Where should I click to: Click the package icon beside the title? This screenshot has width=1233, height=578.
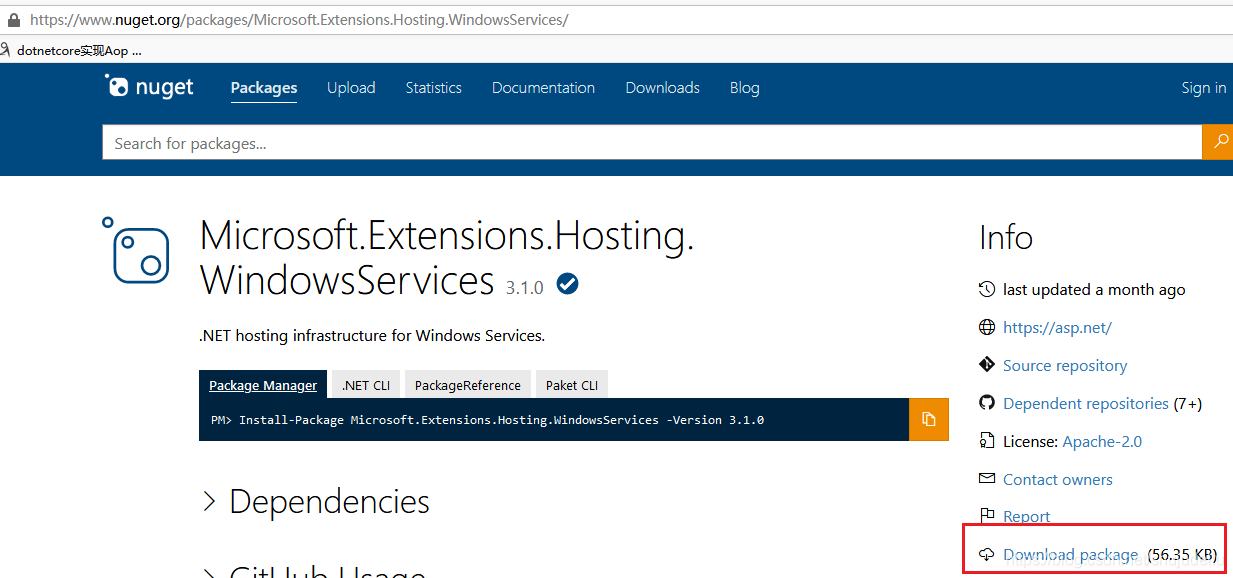tap(137, 251)
